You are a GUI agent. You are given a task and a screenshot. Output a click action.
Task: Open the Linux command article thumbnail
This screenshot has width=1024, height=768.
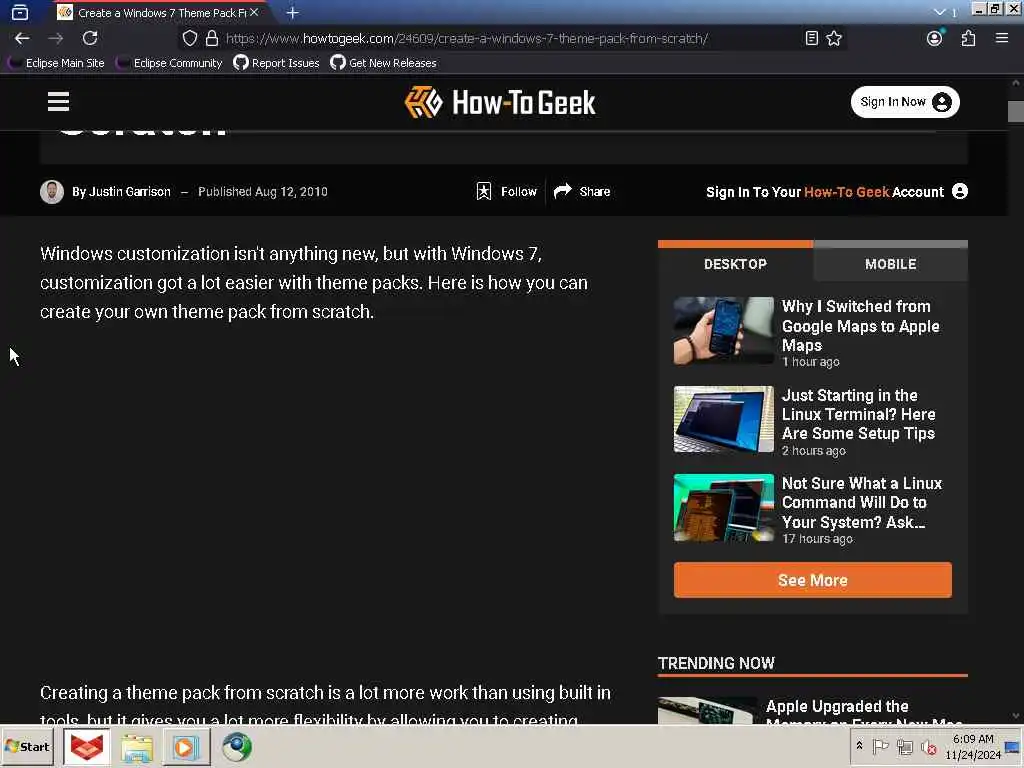click(x=724, y=507)
